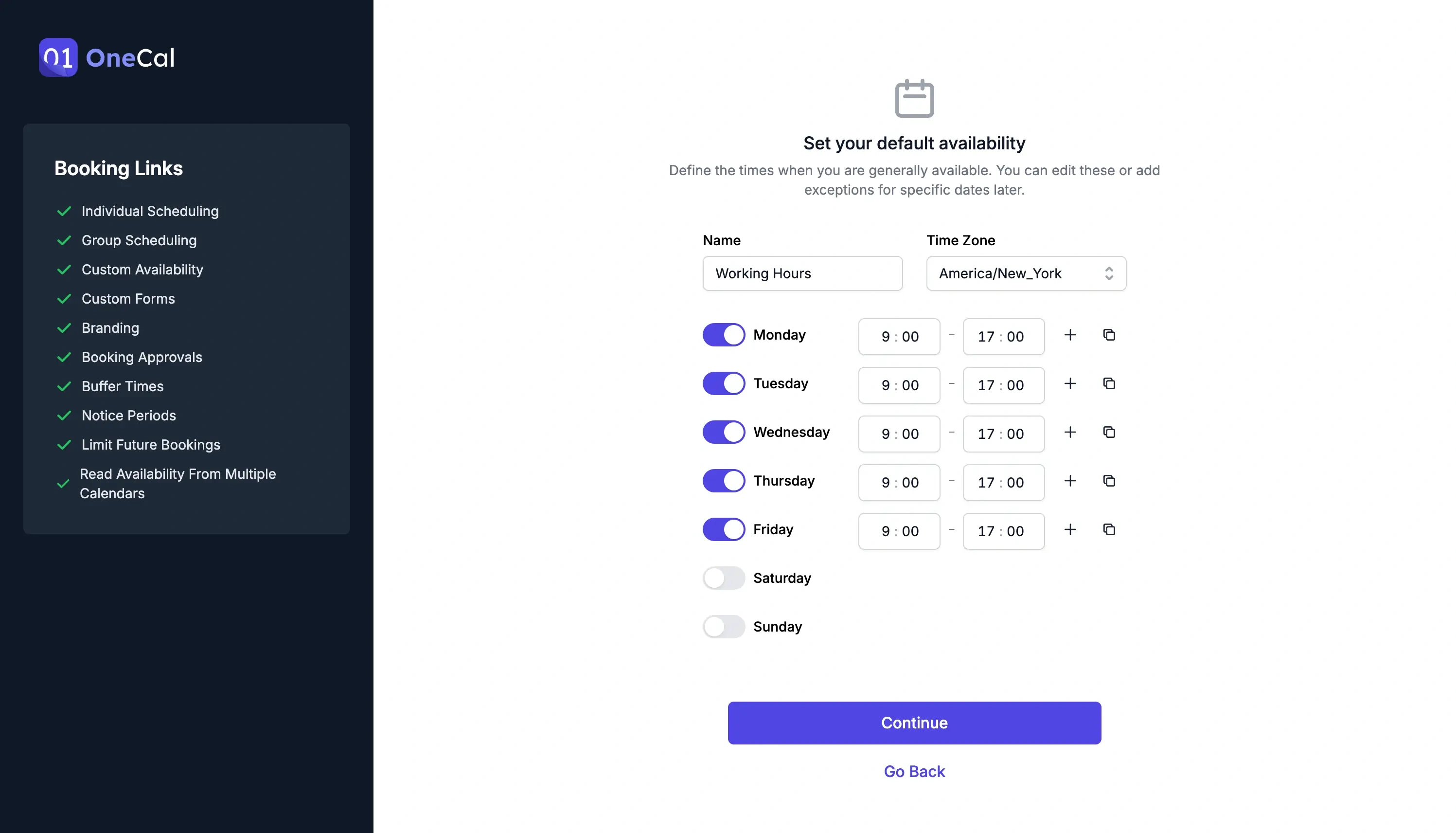Expand the Time Zone dropdown

[1025, 273]
